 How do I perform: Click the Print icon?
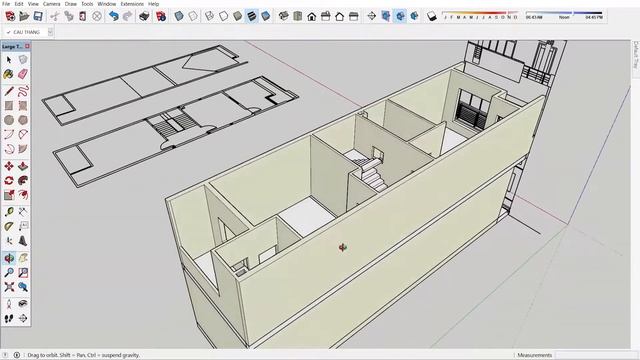click(x=144, y=16)
